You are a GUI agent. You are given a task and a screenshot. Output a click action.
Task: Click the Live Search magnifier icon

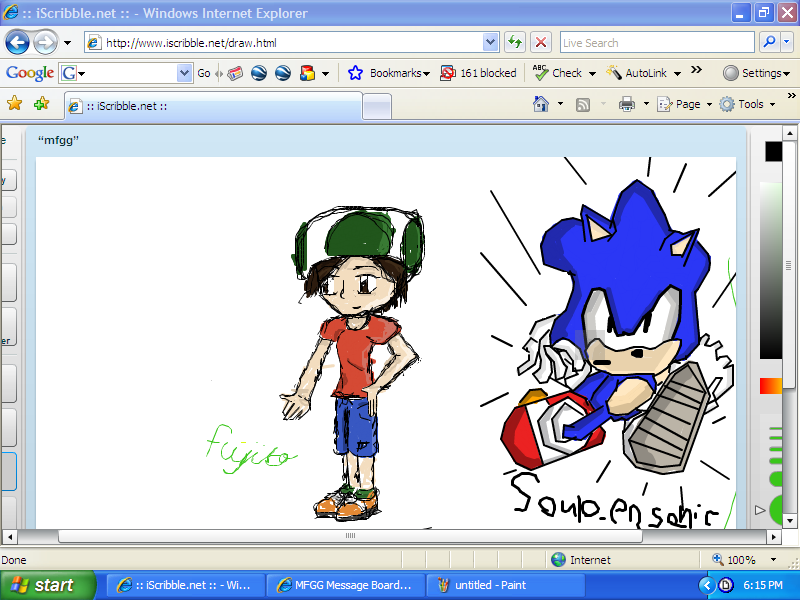(770, 43)
